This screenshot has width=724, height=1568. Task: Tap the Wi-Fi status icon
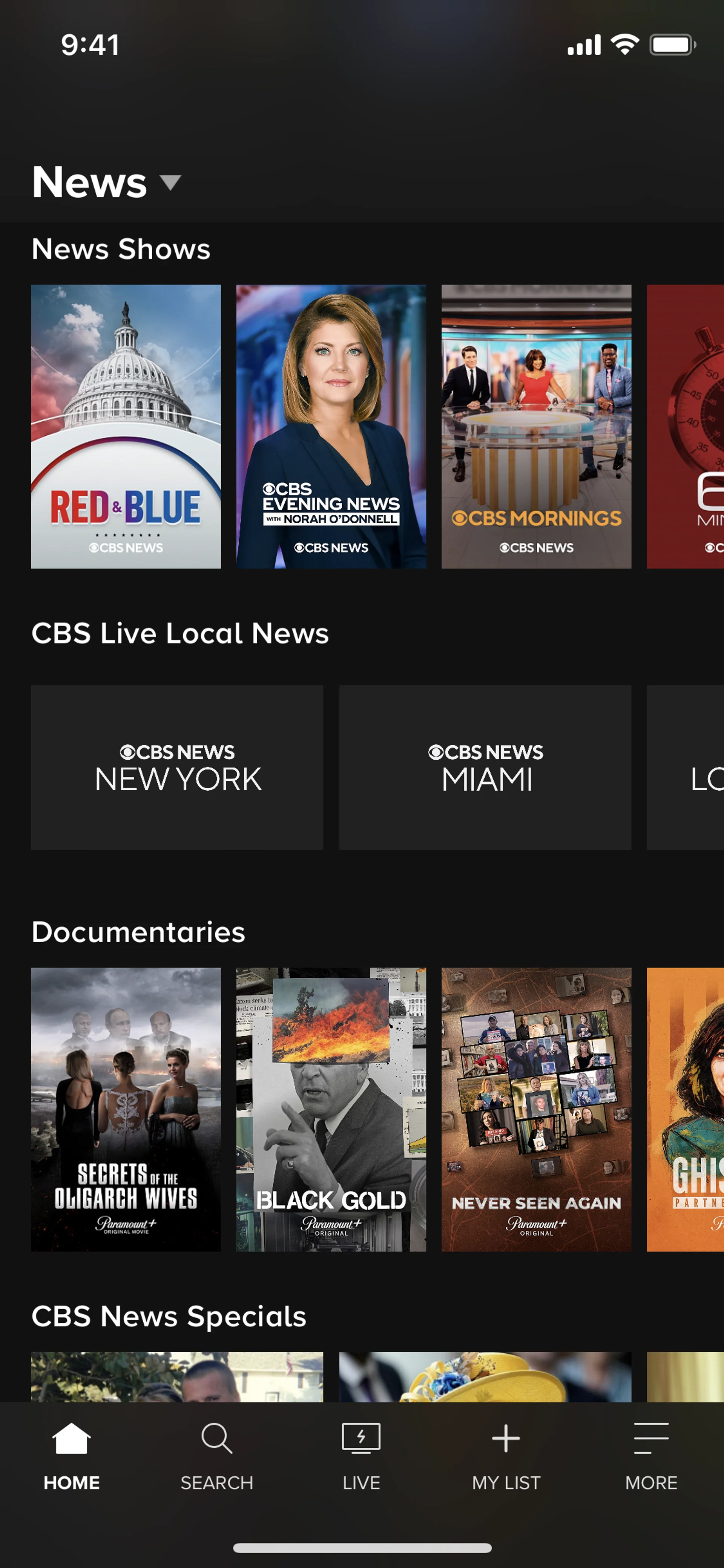click(625, 45)
